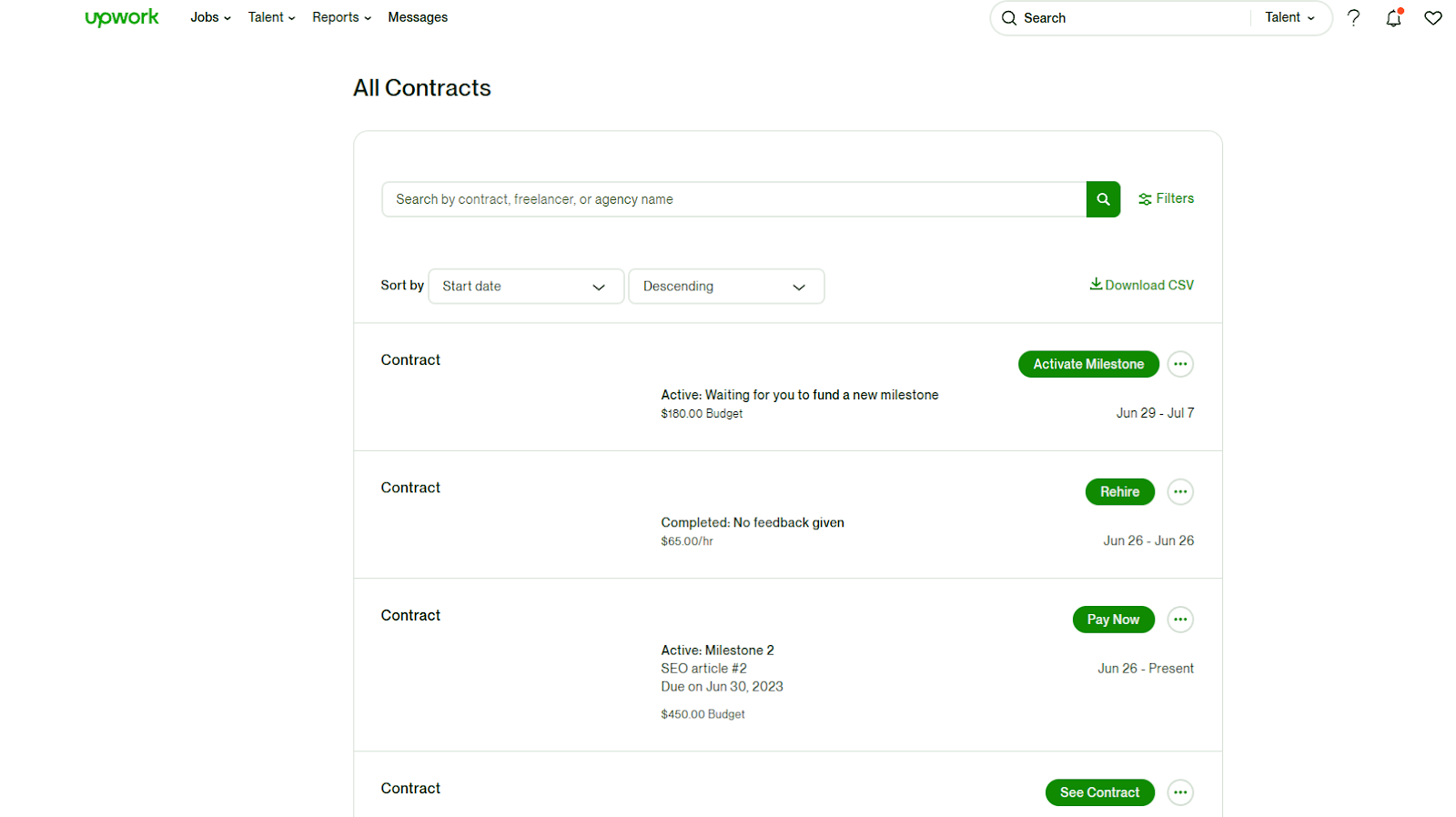Screen dimensions: 1456x817
Task: Open the Reports menu
Action: tap(341, 17)
